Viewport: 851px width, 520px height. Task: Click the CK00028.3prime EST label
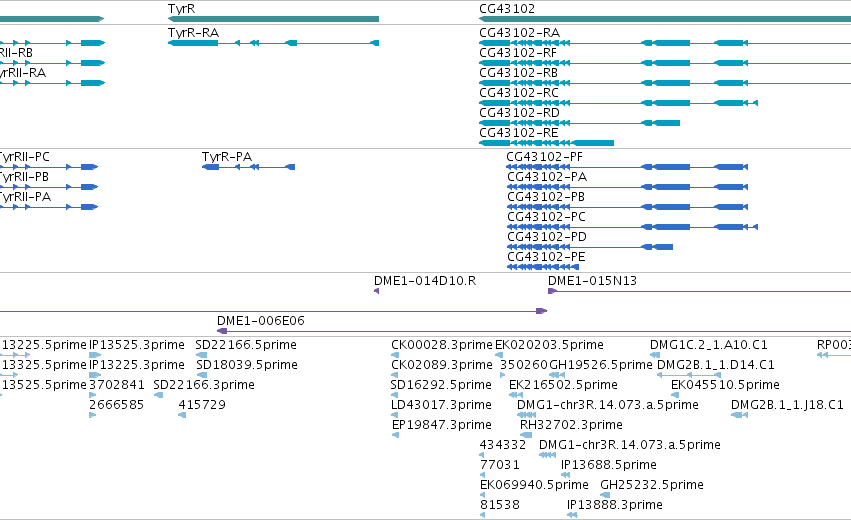point(442,345)
